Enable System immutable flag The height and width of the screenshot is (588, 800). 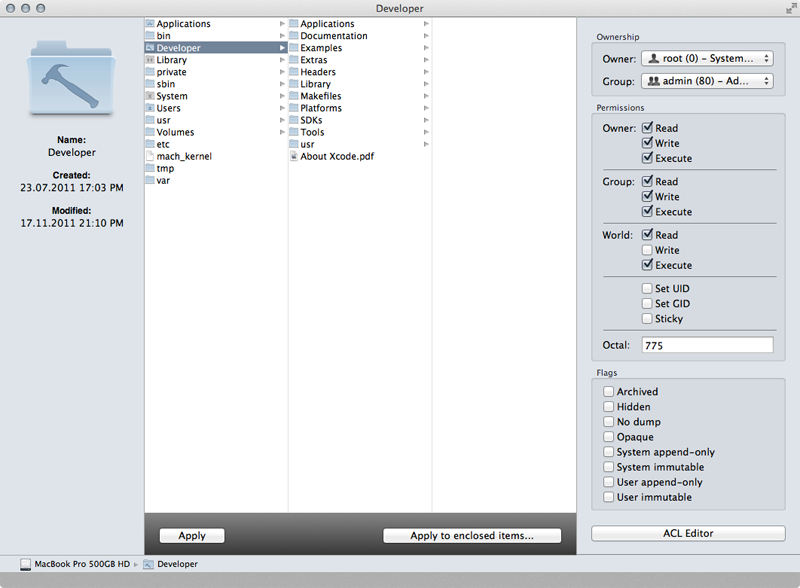[608, 467]
